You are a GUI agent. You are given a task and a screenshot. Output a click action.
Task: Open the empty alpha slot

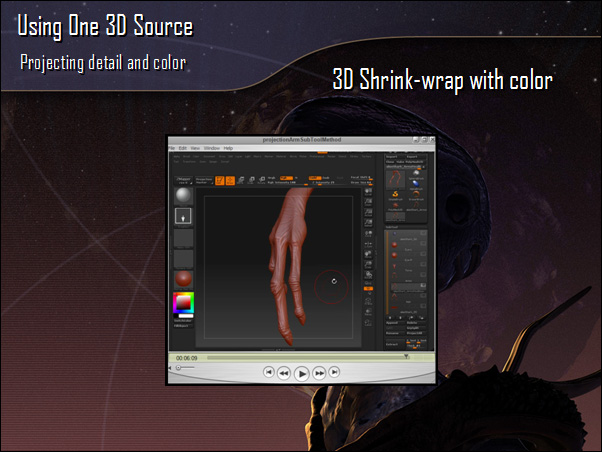coord(183,238)
